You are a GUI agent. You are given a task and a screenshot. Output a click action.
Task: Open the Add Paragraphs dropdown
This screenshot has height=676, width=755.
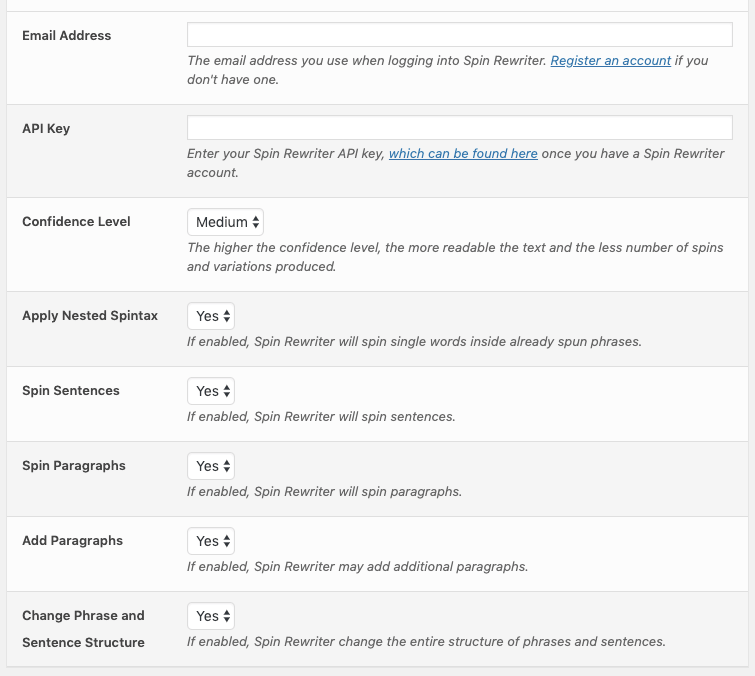pyautogui.click(x=211, y=541)
